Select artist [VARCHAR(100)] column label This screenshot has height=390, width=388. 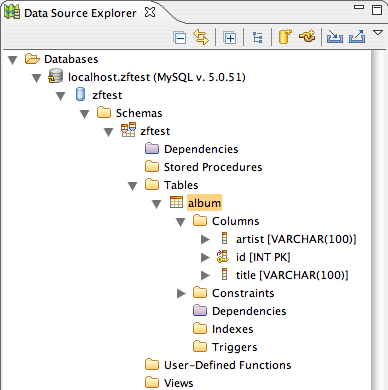pyautogui.click(x=296, y=239)
